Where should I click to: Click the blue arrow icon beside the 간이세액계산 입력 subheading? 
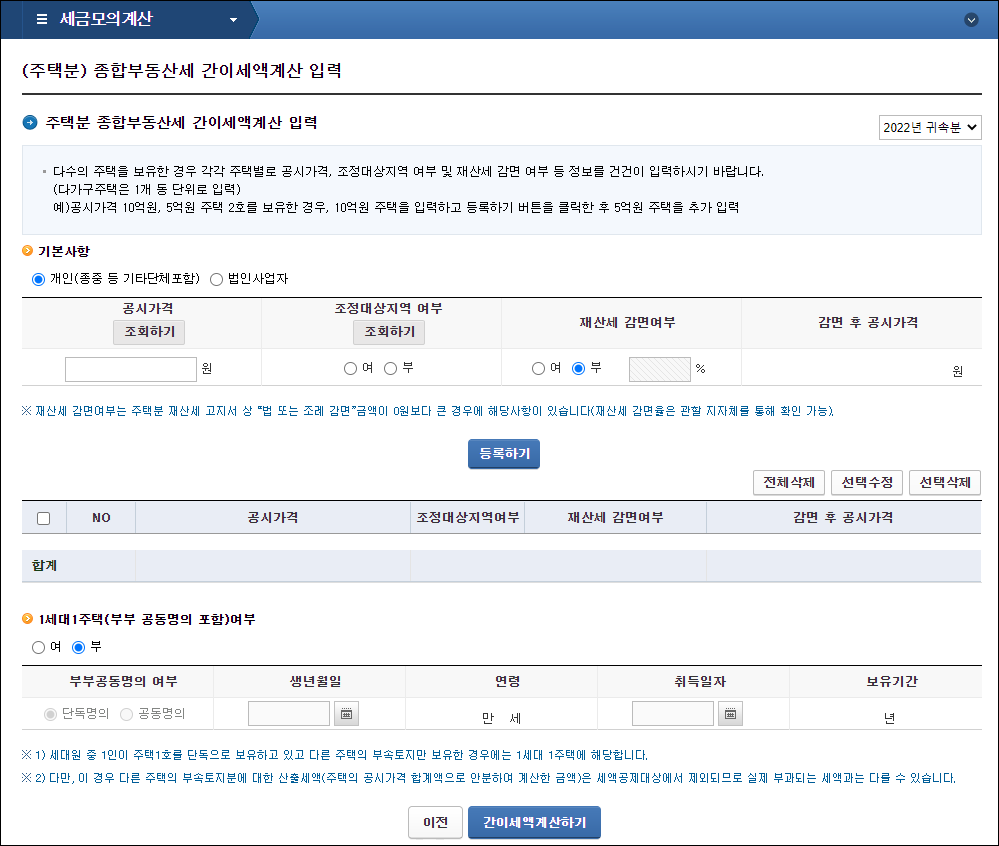(30, 122)
